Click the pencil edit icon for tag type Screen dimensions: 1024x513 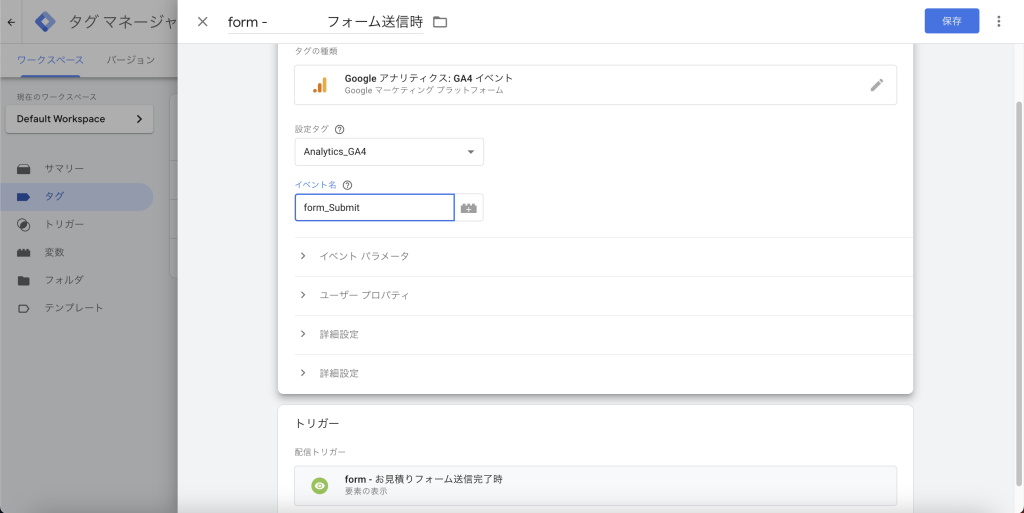click(x=876, y=85)
